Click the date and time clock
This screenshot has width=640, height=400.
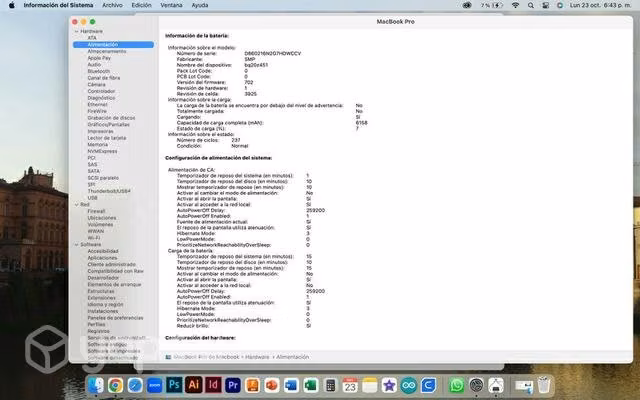(x=600, y=5)
